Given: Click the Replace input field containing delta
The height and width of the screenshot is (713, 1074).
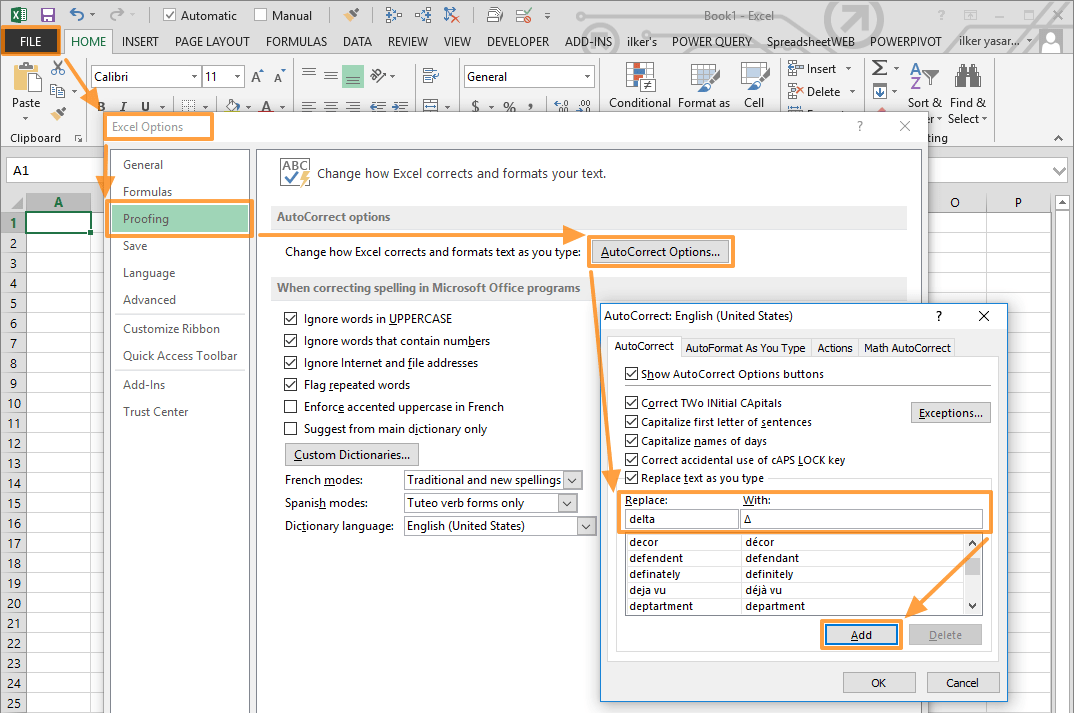Looking at the screenshot, I should (x=681, y=518).
